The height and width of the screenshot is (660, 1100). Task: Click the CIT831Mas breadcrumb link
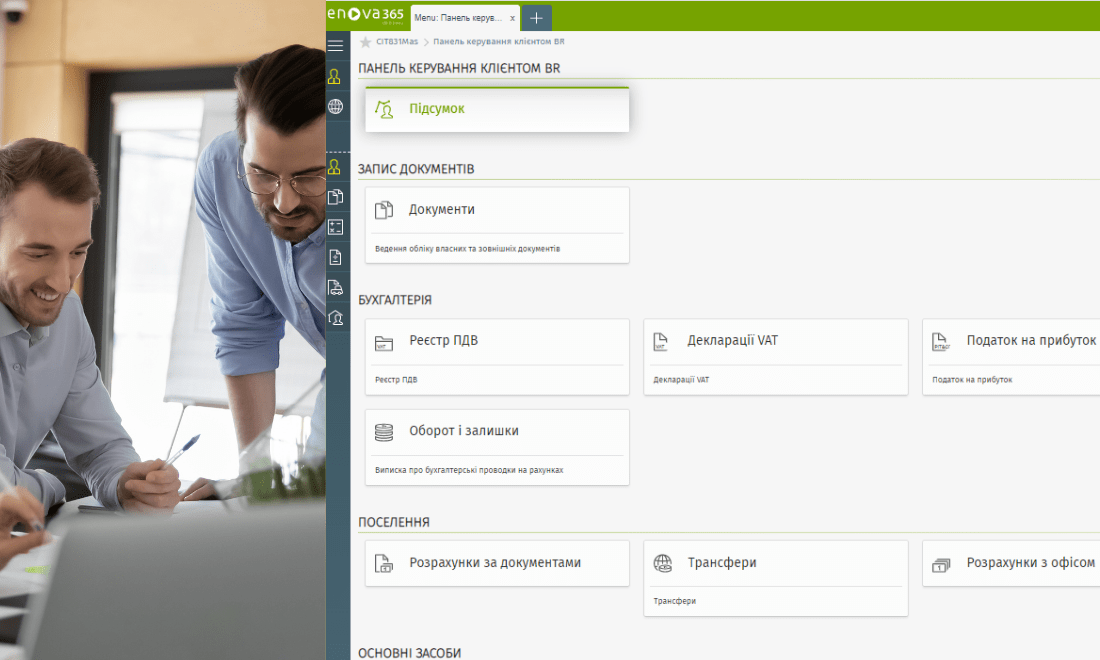[395, 42]
